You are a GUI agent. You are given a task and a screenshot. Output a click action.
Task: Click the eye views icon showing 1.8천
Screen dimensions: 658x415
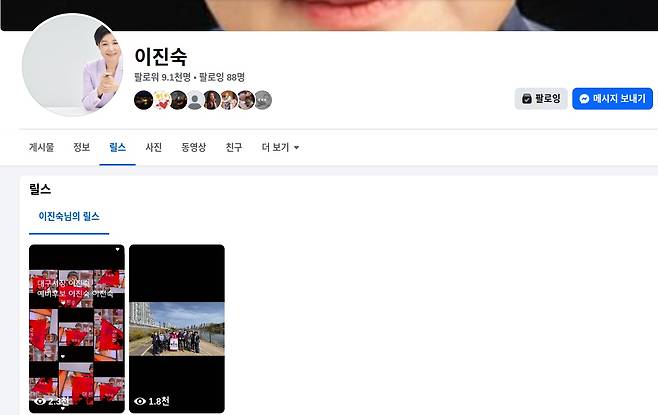tap(140, 402)
